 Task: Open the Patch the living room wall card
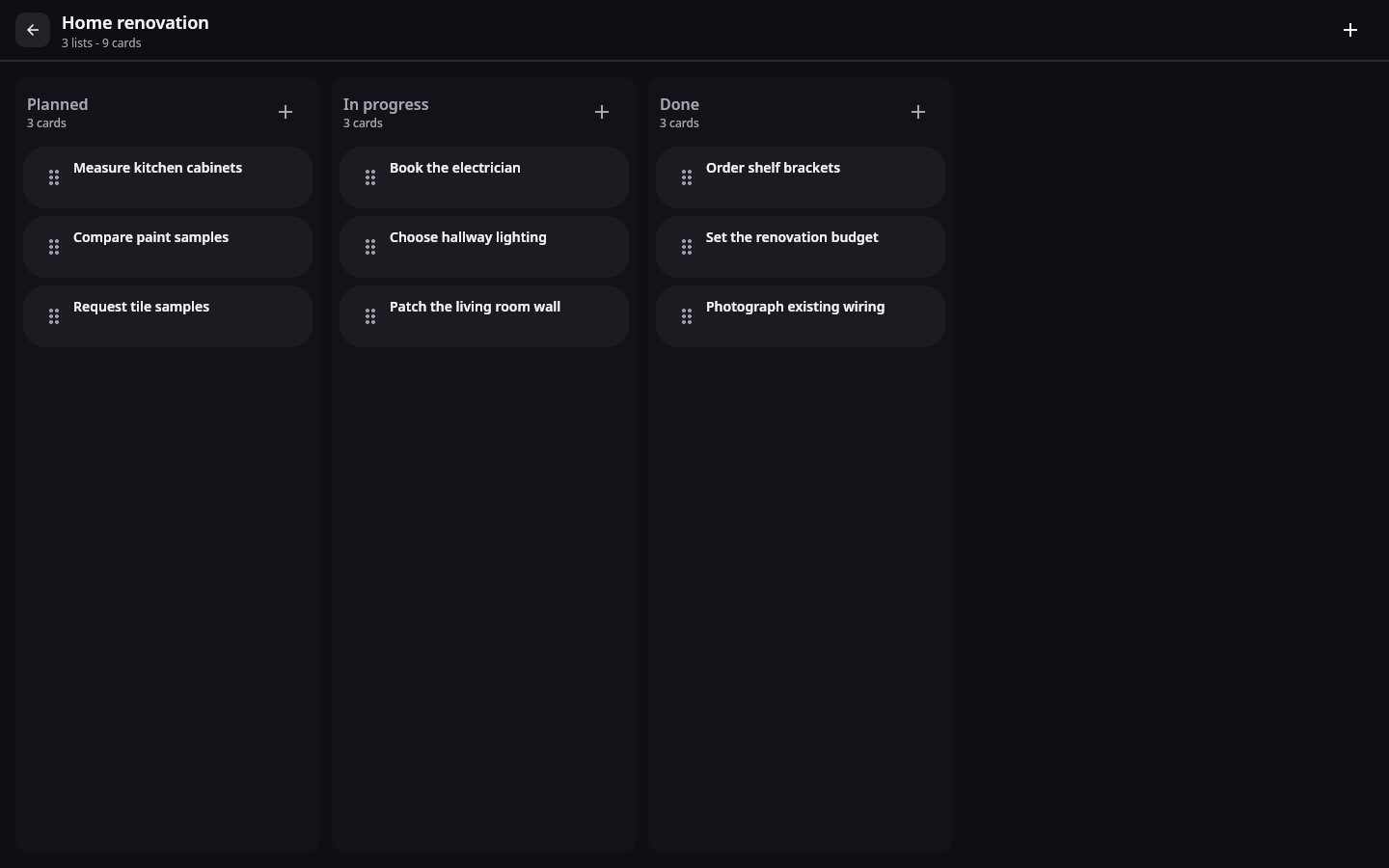[x=484, y=316]
